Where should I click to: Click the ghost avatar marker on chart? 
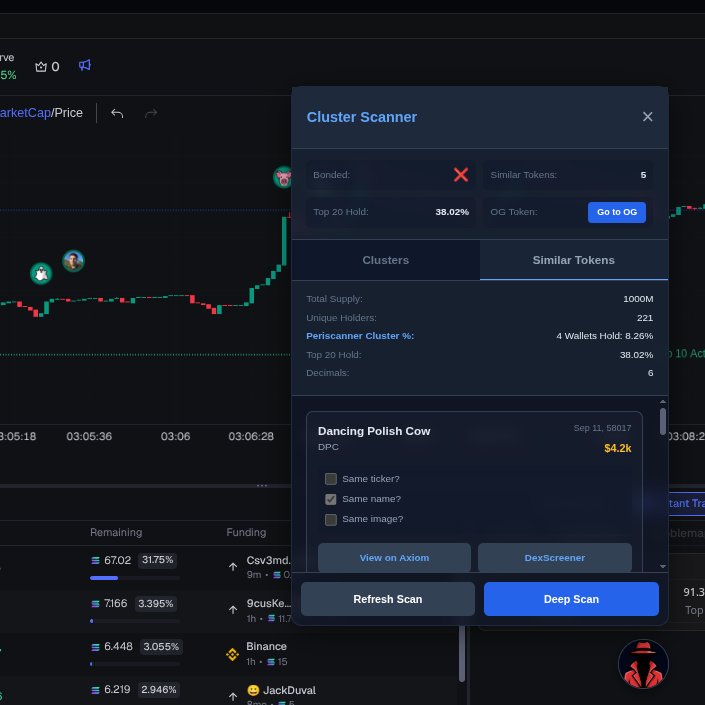(x=41, y=273)
